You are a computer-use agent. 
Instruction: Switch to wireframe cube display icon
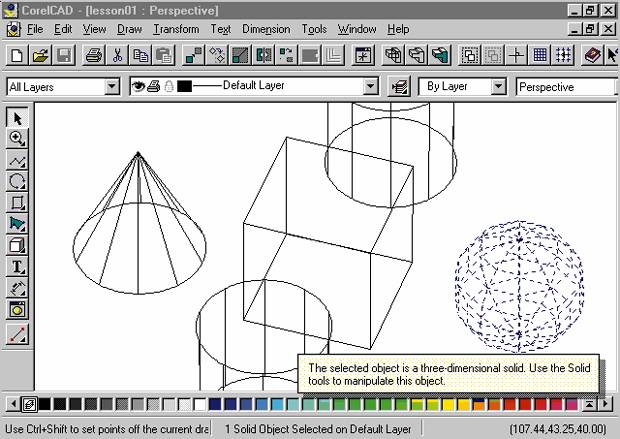(x=393, y=55)
